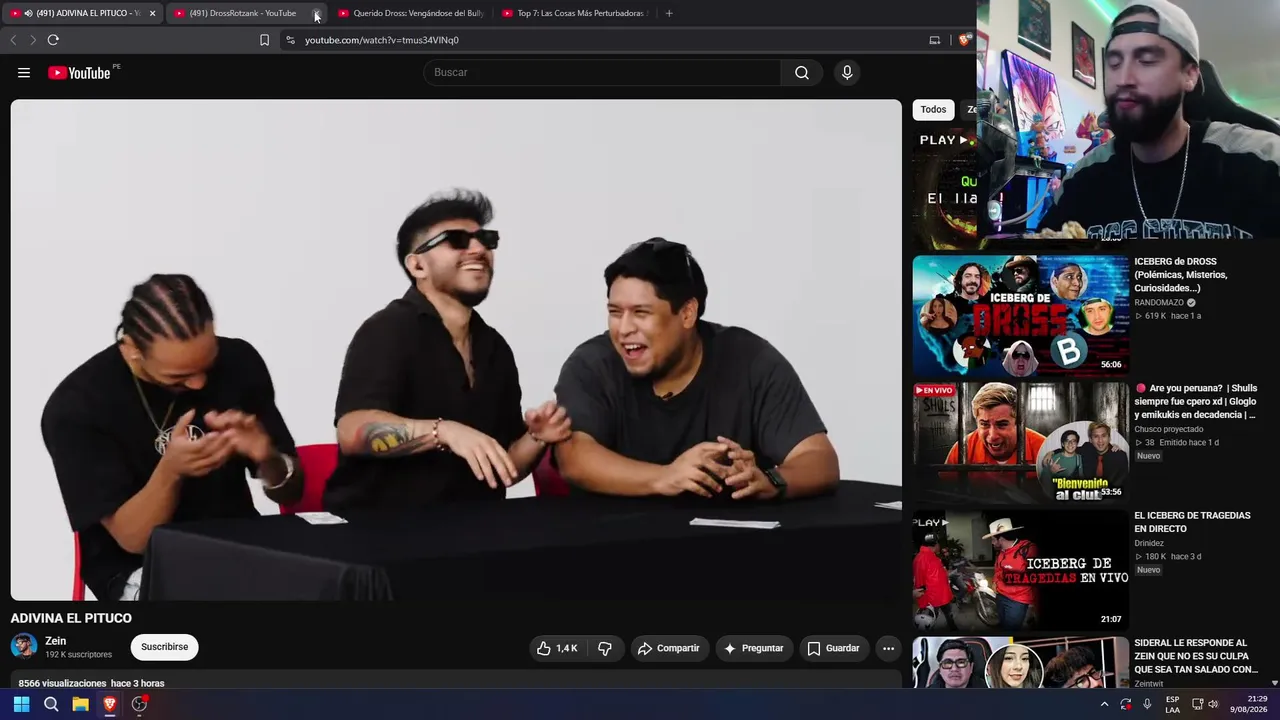This screenshot has width=1280, height=720.
Task: Open the Windows Start menu
Action: (x=21, y=704)
